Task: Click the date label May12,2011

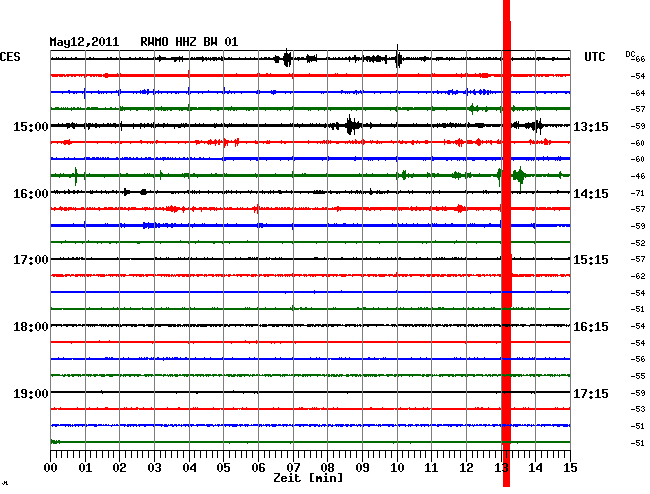Action: [84, 42]
